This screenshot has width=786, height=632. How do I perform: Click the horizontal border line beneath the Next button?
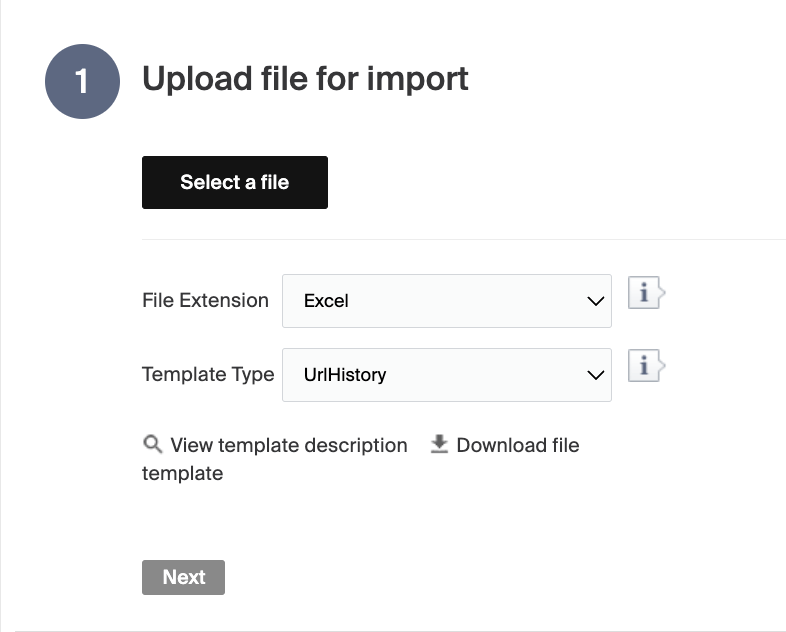tap(400, 630)
